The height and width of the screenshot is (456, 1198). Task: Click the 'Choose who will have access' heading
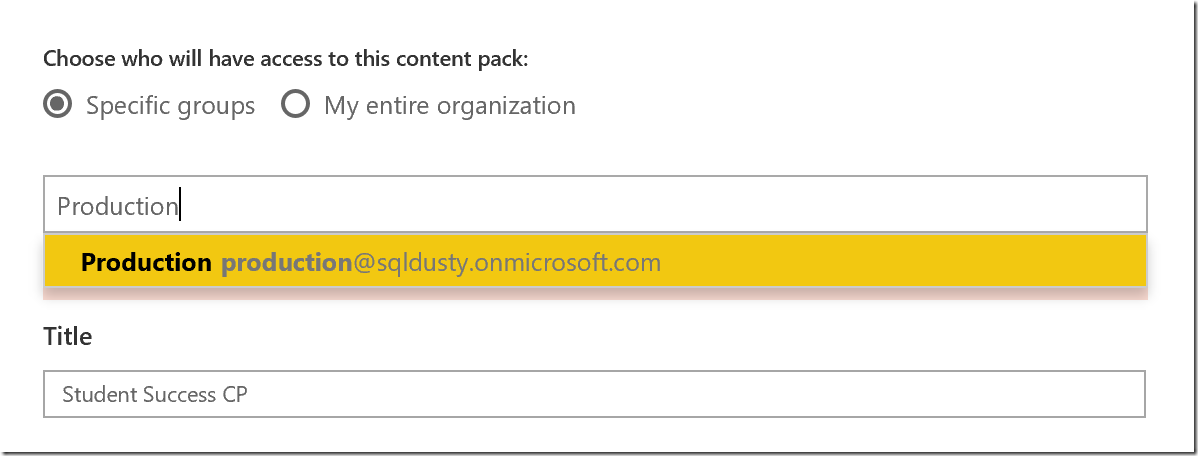tap(285, 59)
